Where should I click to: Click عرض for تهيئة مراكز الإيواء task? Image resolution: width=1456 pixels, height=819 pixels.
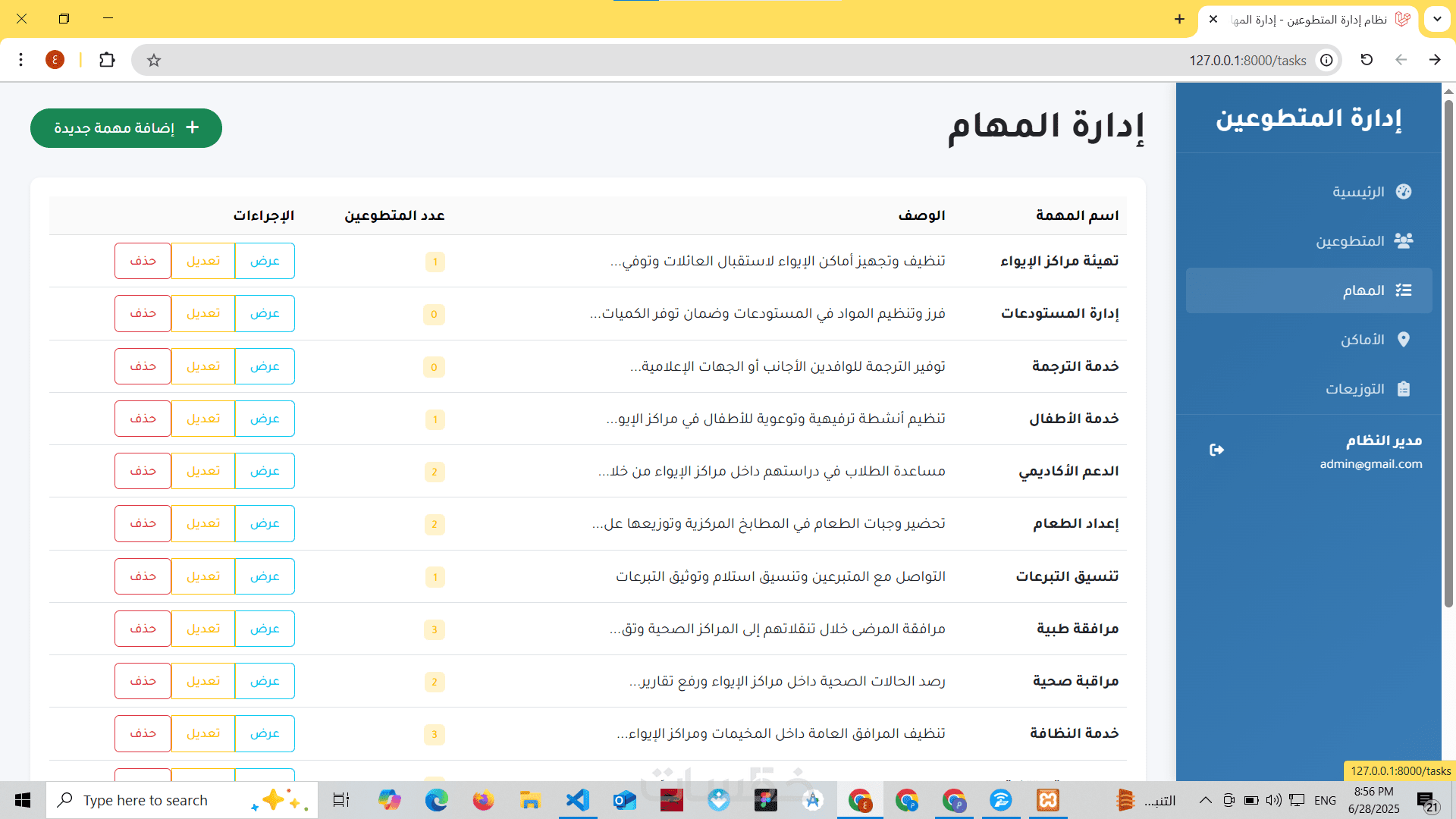tap(265, 261)
